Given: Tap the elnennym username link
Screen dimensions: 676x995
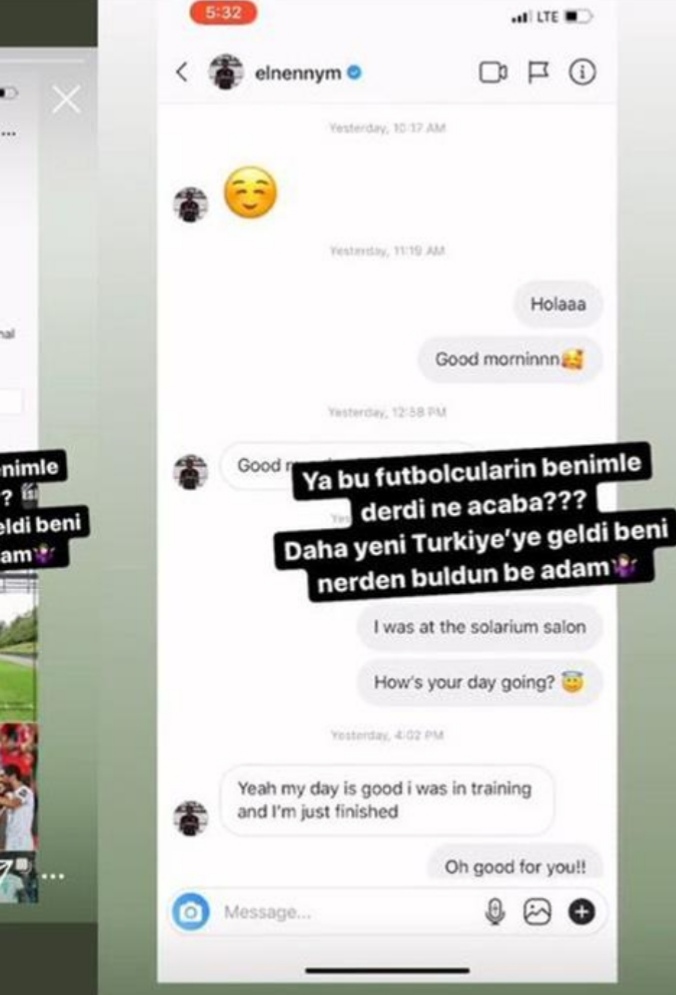Looking at the screenshot, I should click(298, 74).
